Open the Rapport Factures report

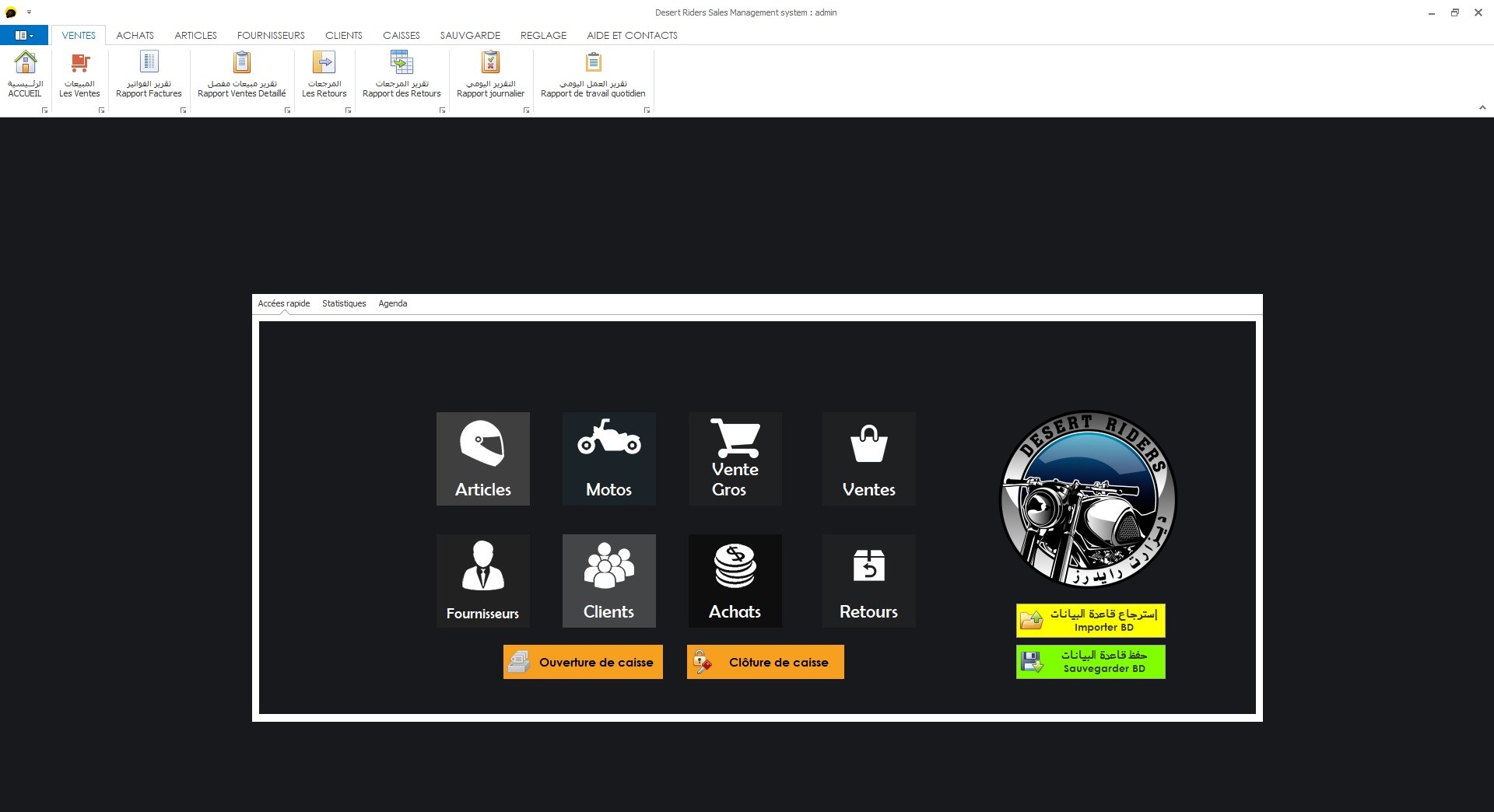click(149, 75)
